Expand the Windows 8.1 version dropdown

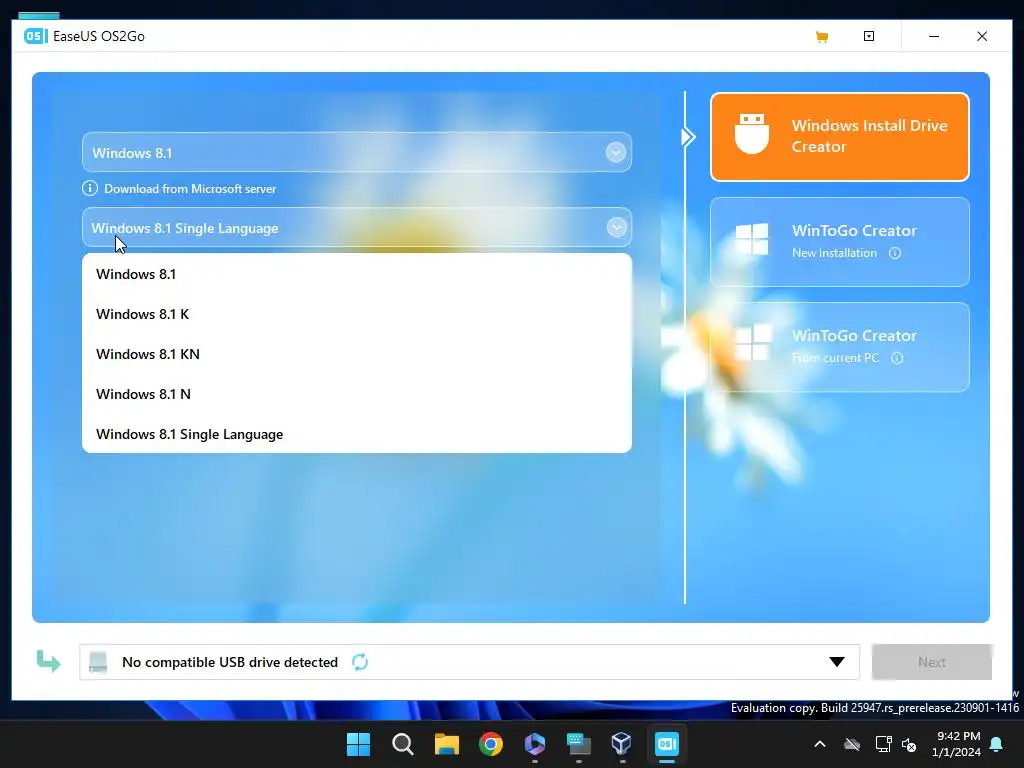[615, 153]
